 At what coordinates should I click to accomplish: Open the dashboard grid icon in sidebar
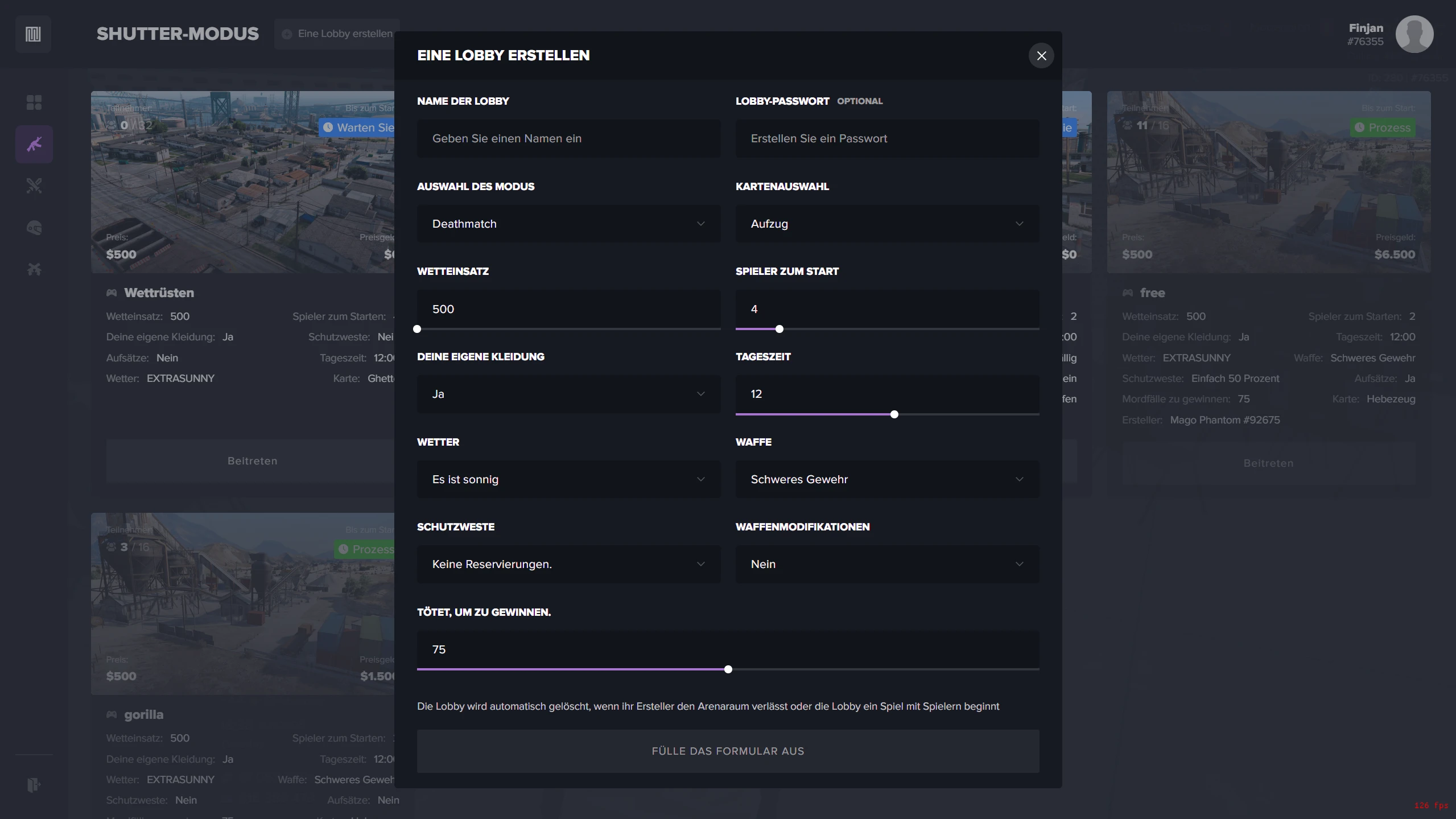coord(34,102)
